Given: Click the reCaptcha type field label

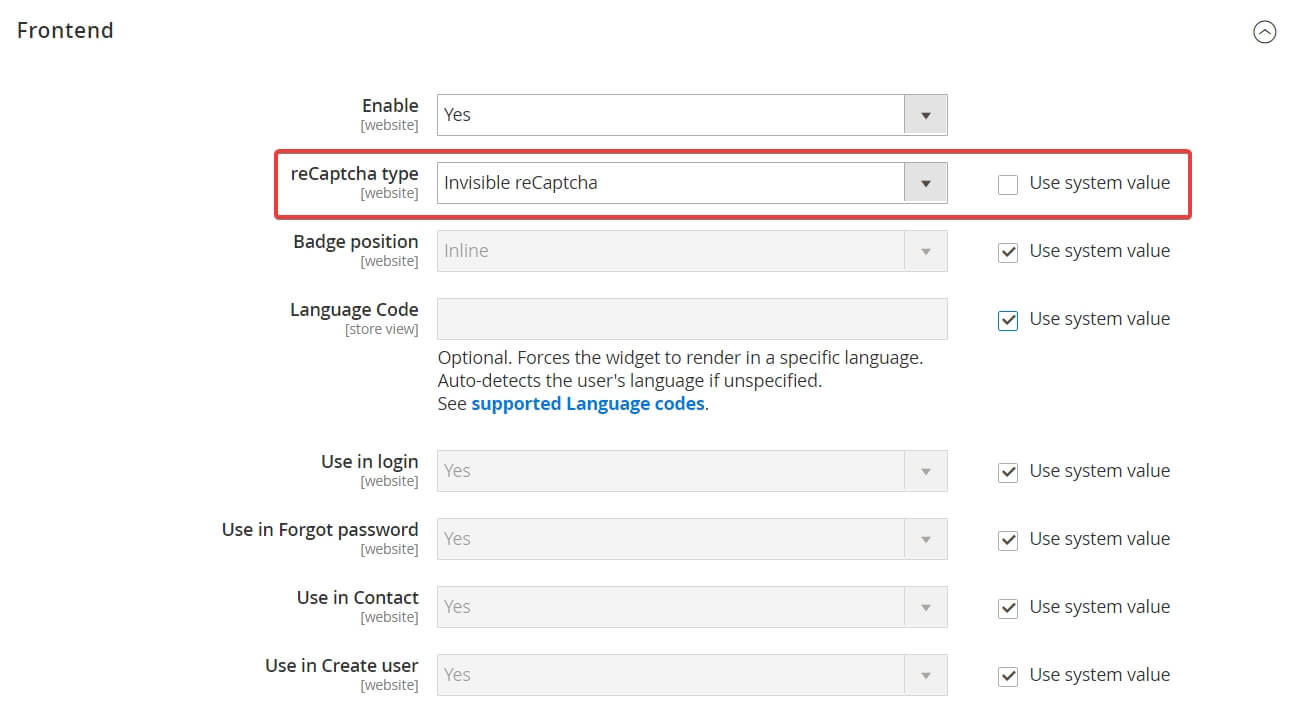Looking at the screenshot, I should [x=354, y=173].
